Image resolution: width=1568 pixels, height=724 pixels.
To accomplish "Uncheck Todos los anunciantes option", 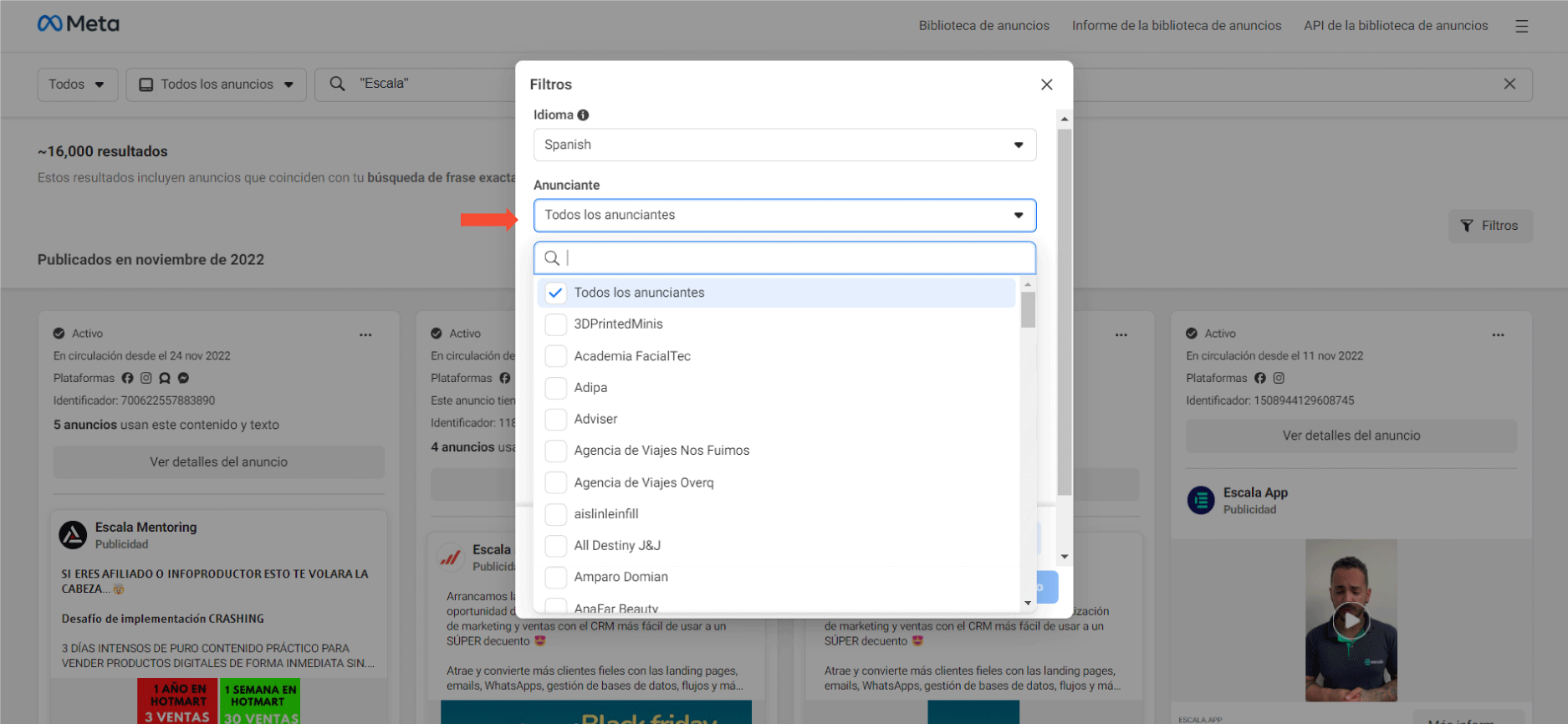I will tap(555, 293).
